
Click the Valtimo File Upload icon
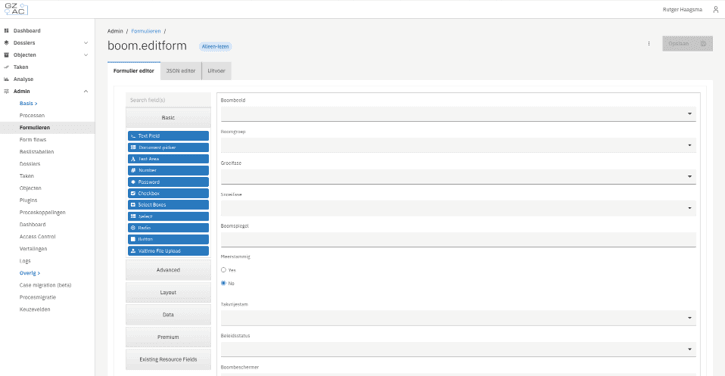point(133,251)
